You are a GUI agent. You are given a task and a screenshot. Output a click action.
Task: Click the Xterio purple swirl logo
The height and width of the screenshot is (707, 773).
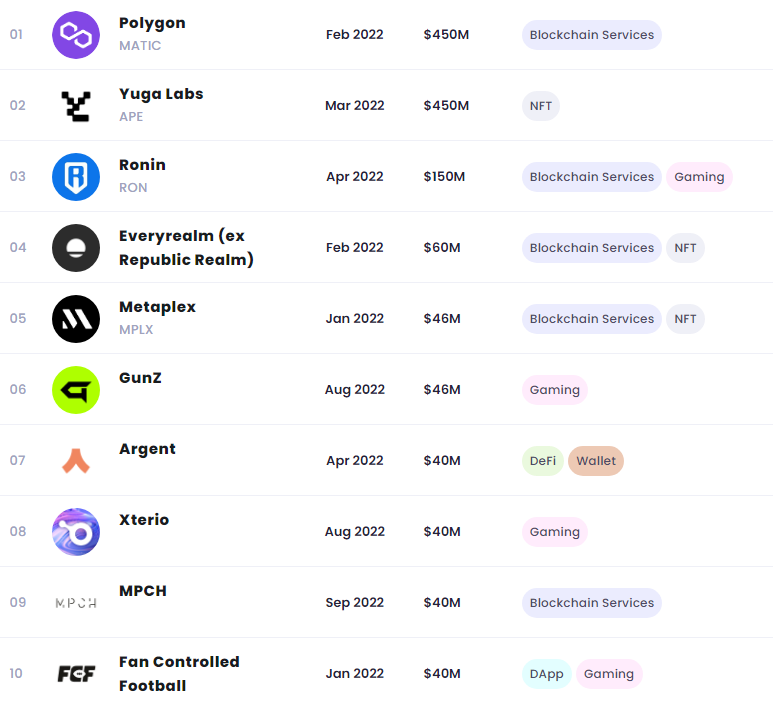(x=76, y=532)
